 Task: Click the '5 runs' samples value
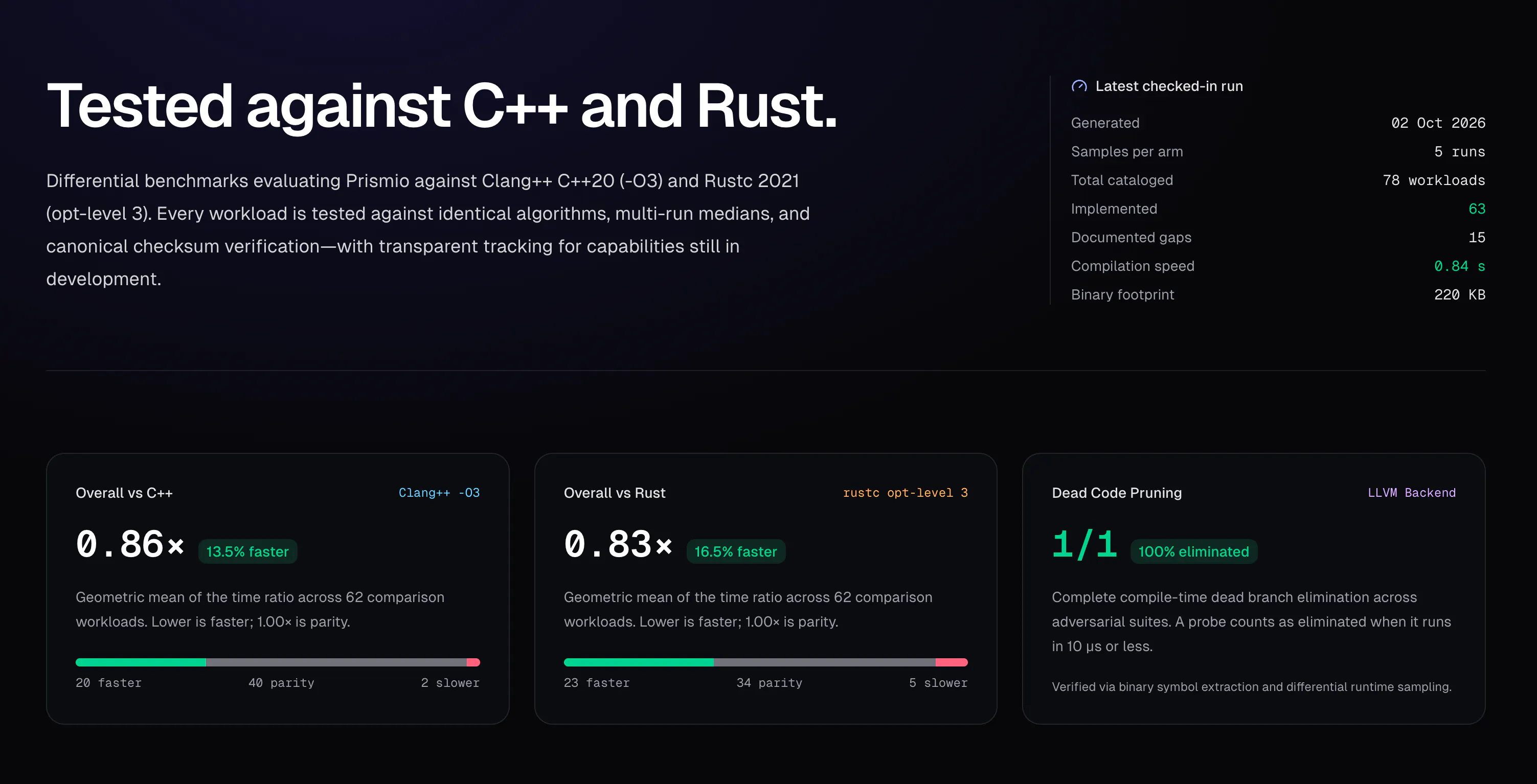(1459, 151)
